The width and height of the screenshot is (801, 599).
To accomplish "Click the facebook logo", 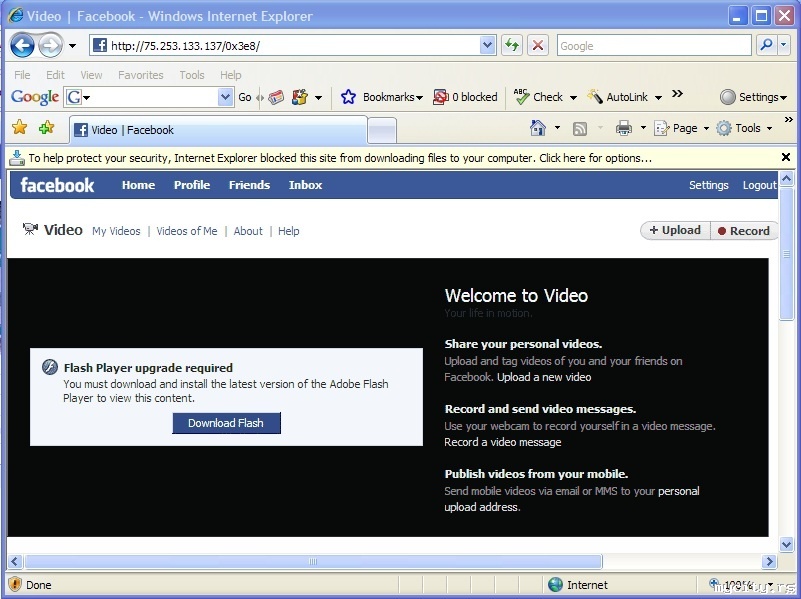I will (x=57, y=185).
